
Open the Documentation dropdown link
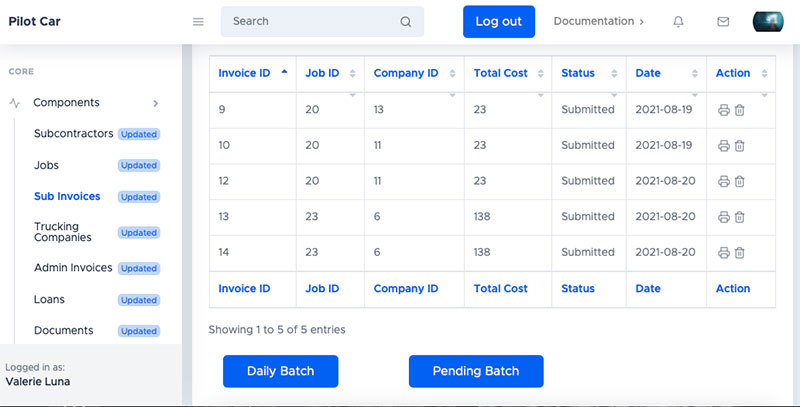[598, 21]
